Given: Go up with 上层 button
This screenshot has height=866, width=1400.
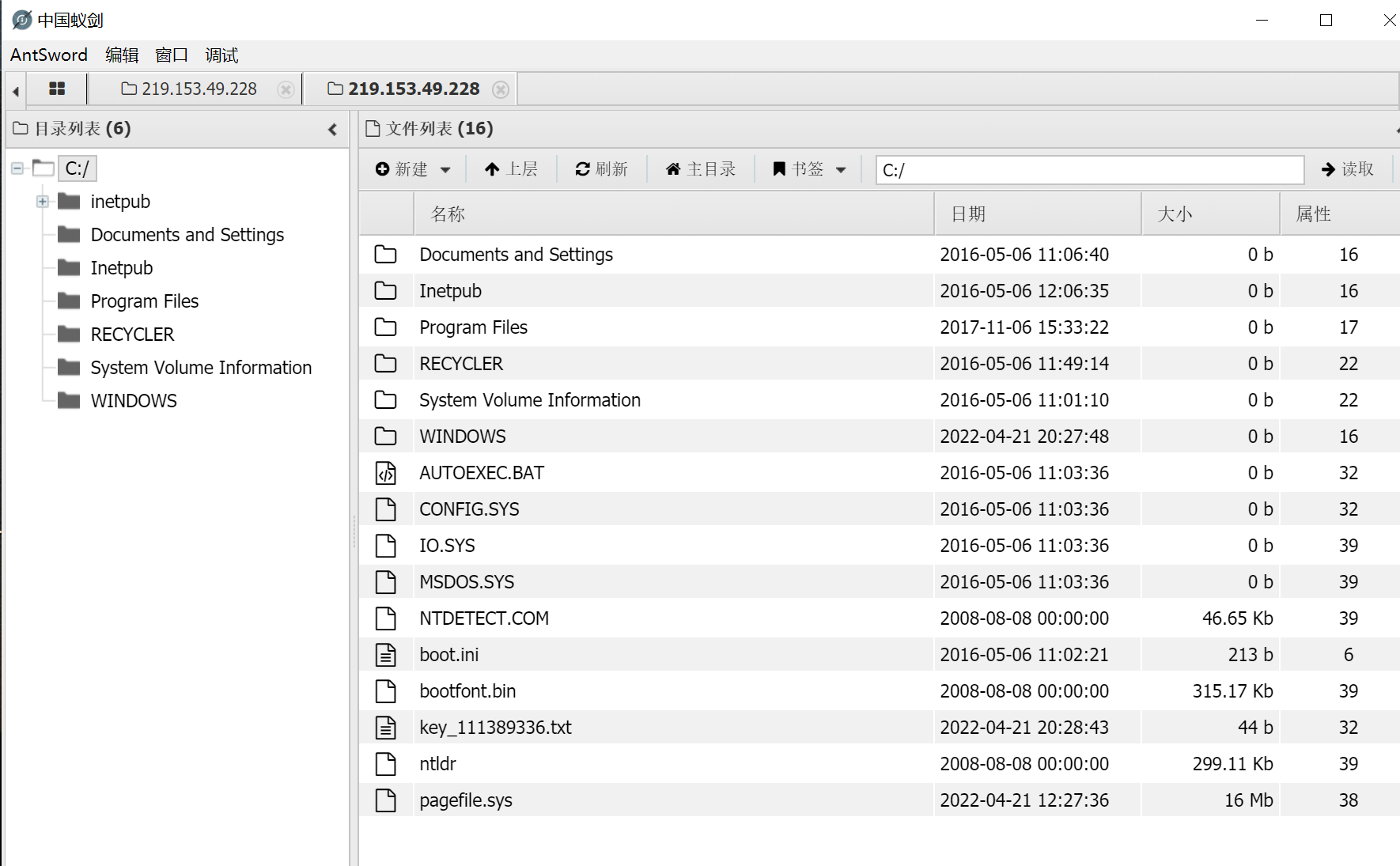Looking at the screenshot, I should (x=511, y=169).
